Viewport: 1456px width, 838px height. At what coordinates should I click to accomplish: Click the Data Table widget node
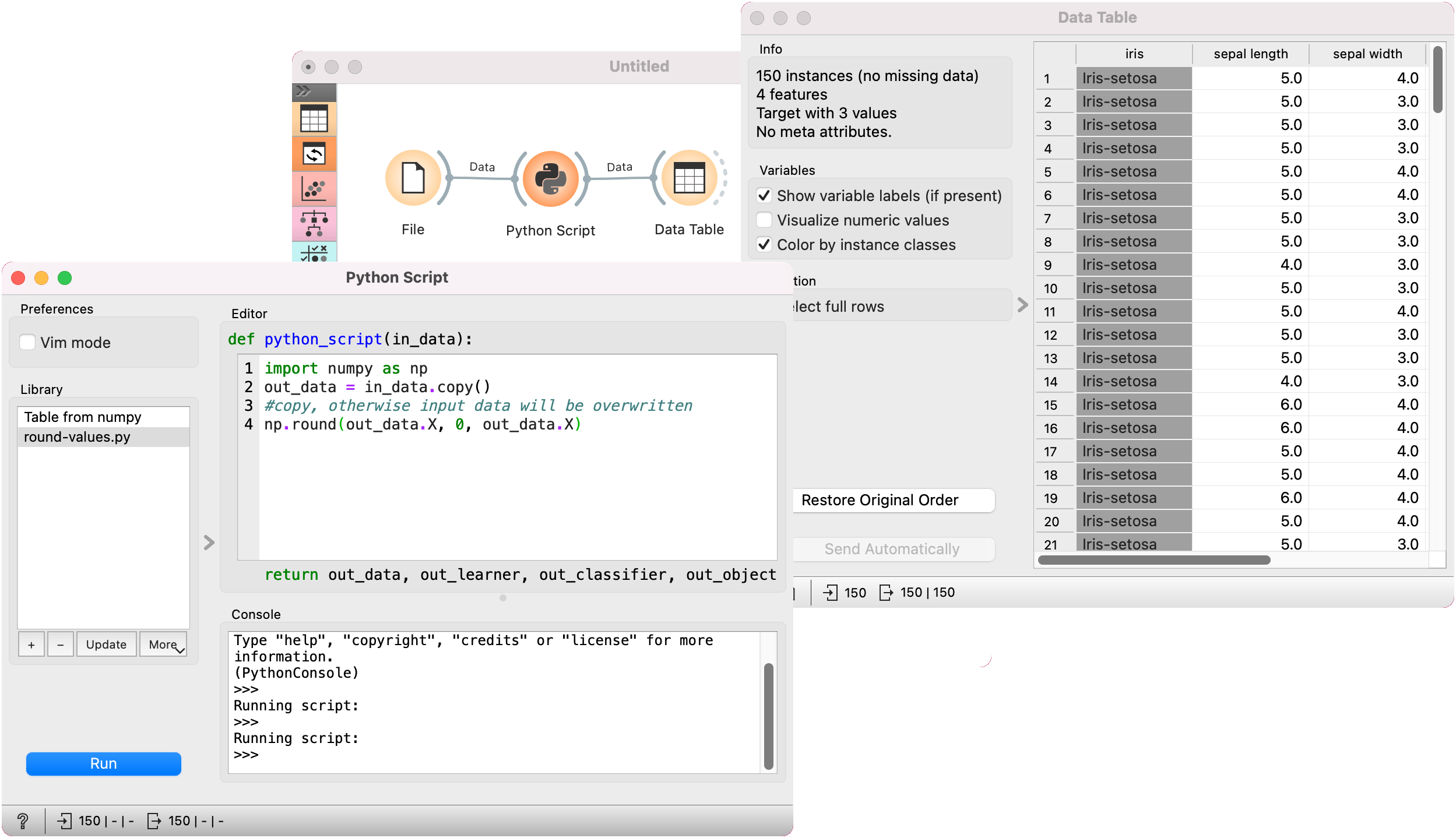point(689,178)
